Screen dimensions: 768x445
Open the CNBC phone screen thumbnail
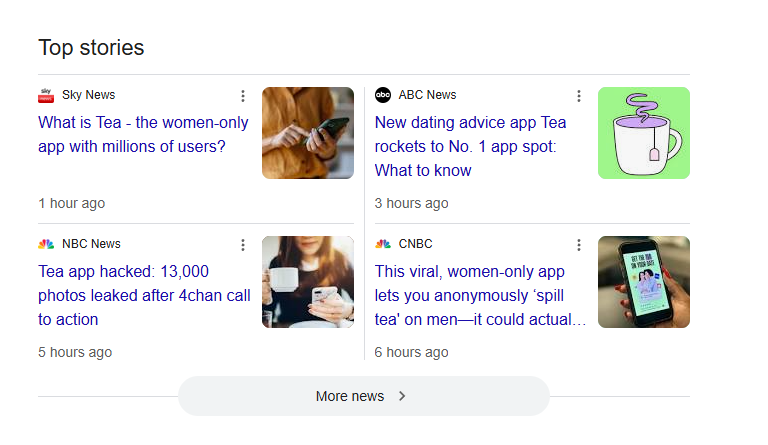click(644, 282)
